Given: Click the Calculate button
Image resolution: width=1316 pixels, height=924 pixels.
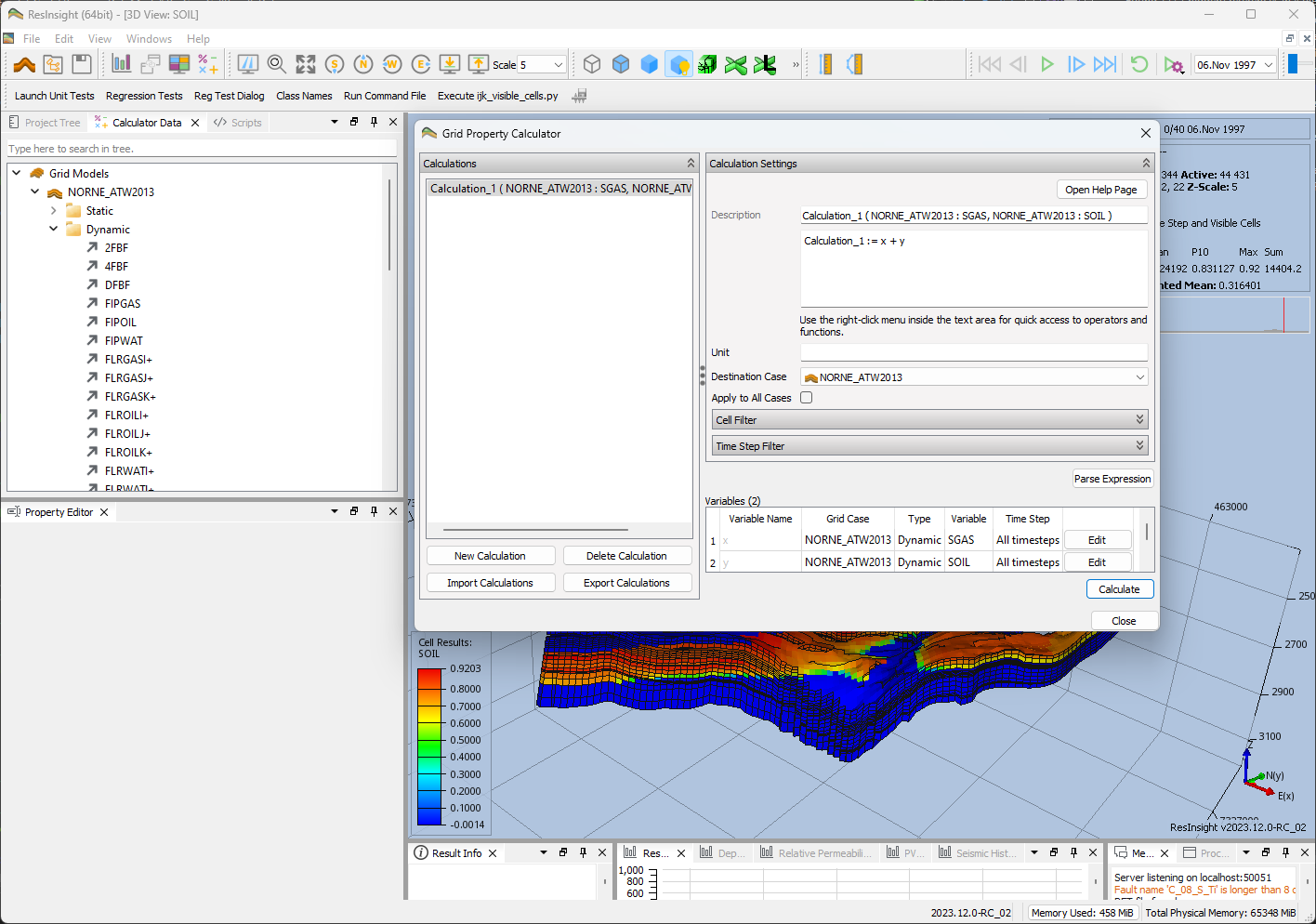Looking at the screenshot, I should (x=1120, y=589).
